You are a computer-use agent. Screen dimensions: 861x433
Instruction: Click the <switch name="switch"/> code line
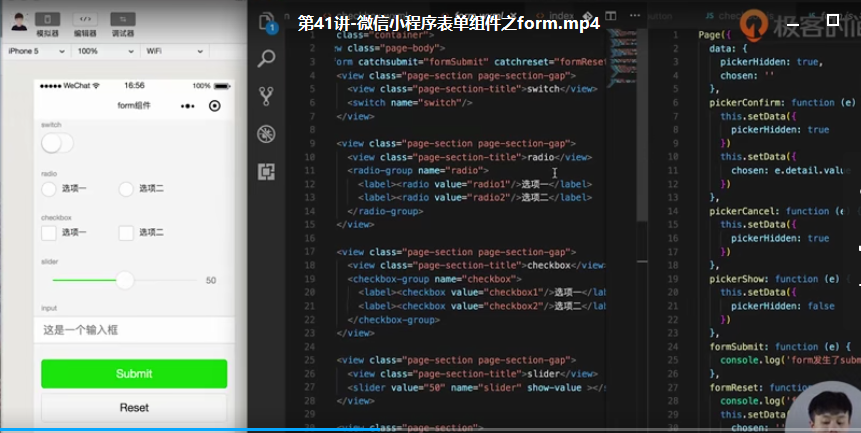410,103
